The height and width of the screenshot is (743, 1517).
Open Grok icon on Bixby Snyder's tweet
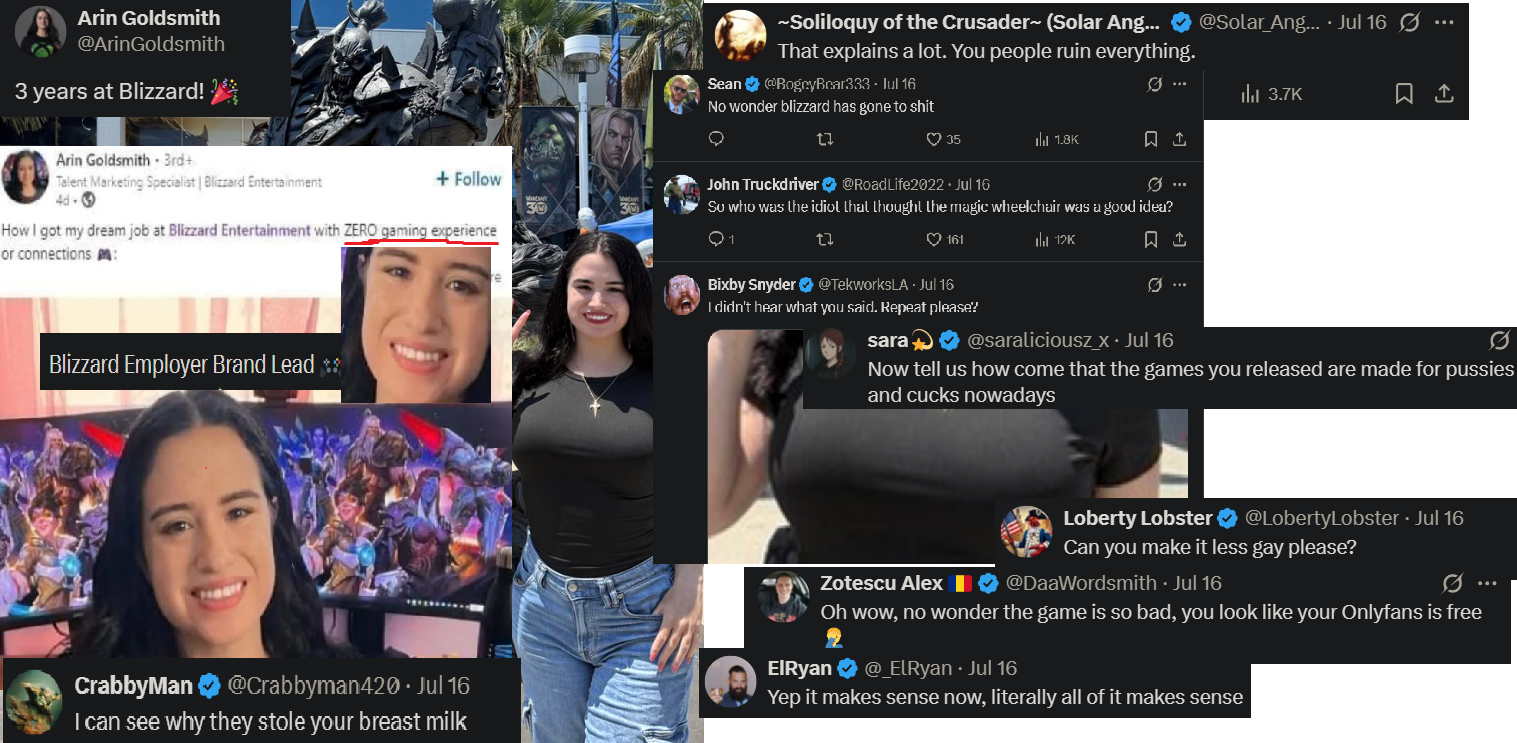pyautogui.click(x=1155, y=285)
